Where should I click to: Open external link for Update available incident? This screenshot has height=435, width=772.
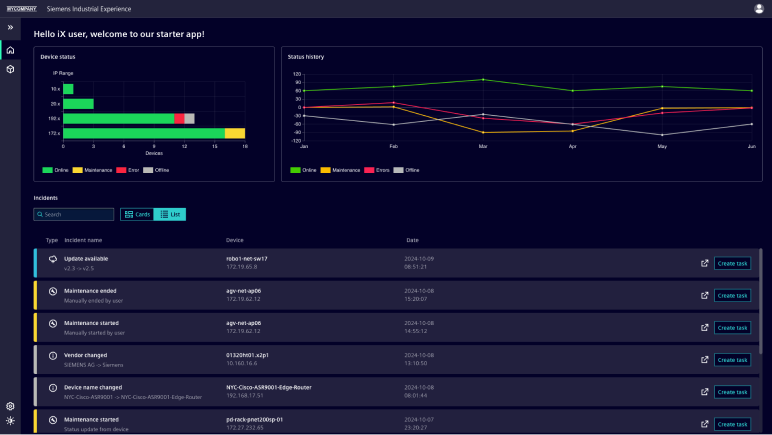point(705,263)
